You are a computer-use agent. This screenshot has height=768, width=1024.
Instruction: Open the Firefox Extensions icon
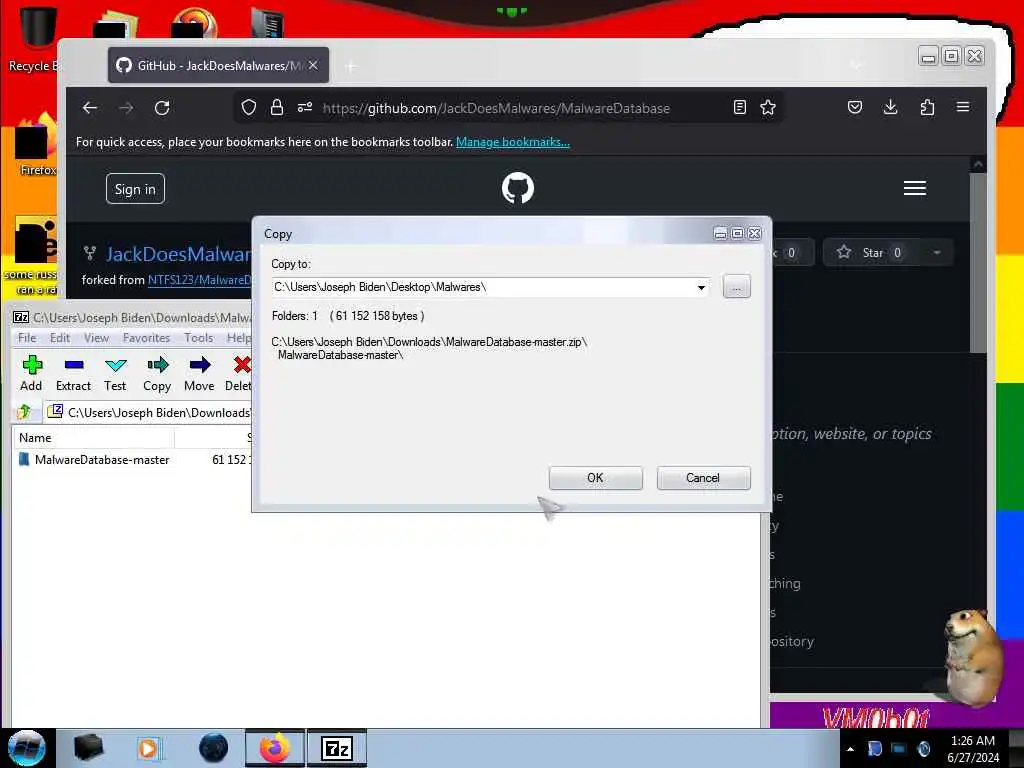coord(927,108)
